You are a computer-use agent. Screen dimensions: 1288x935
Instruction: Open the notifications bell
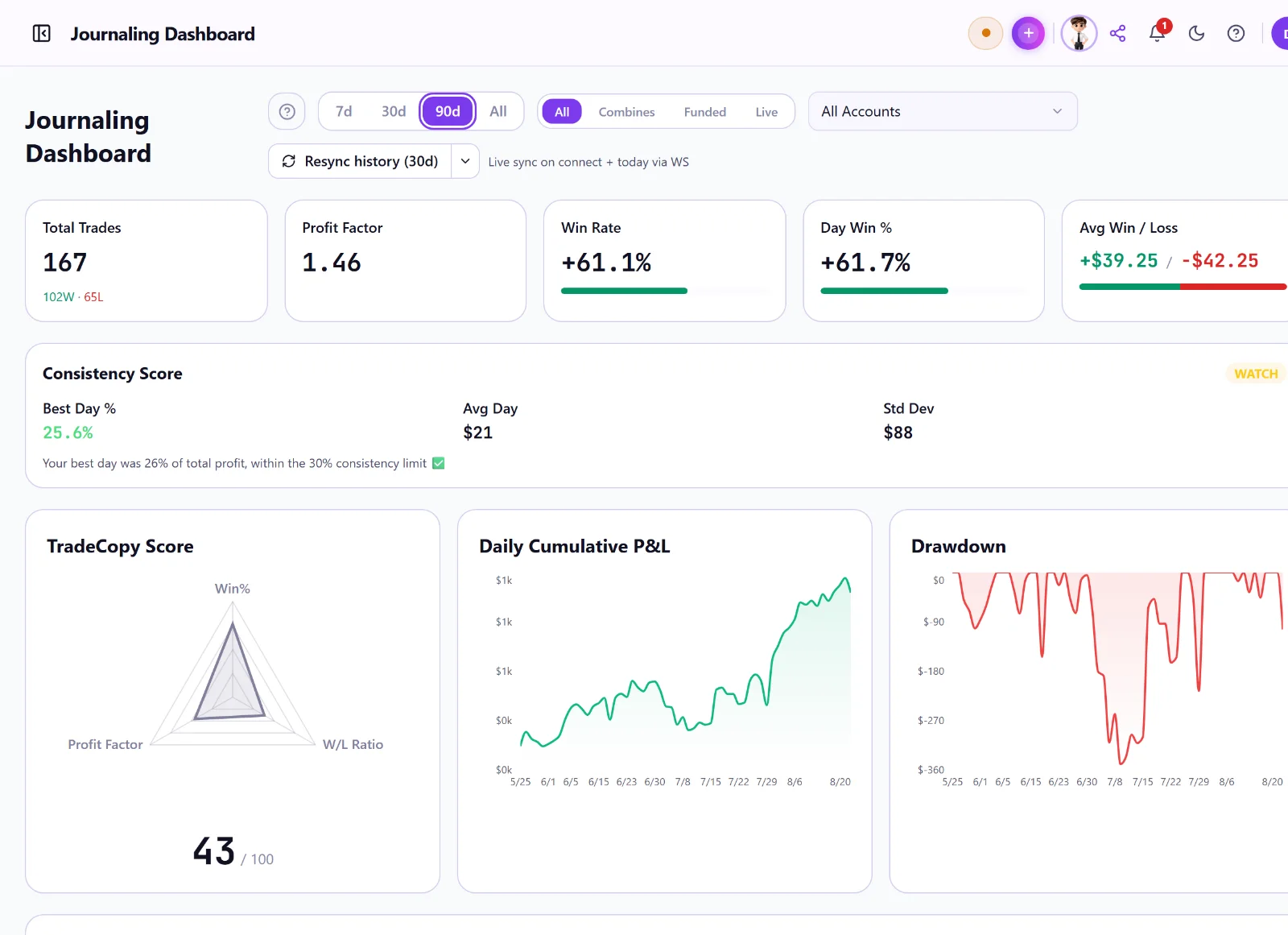[x=1158, y=33]
